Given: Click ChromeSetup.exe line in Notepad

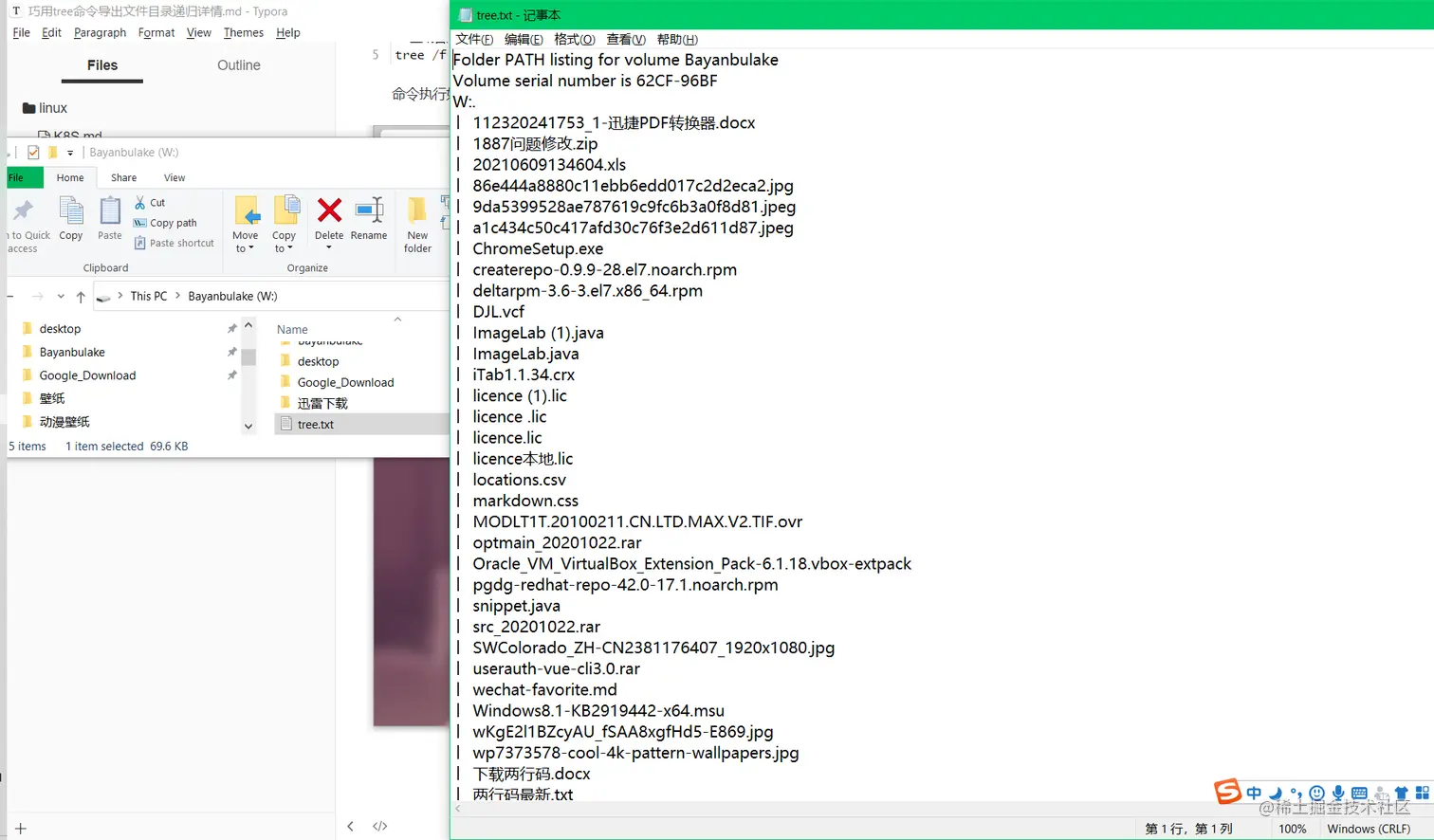Looking at the screenshot, I should click(538, 248).
